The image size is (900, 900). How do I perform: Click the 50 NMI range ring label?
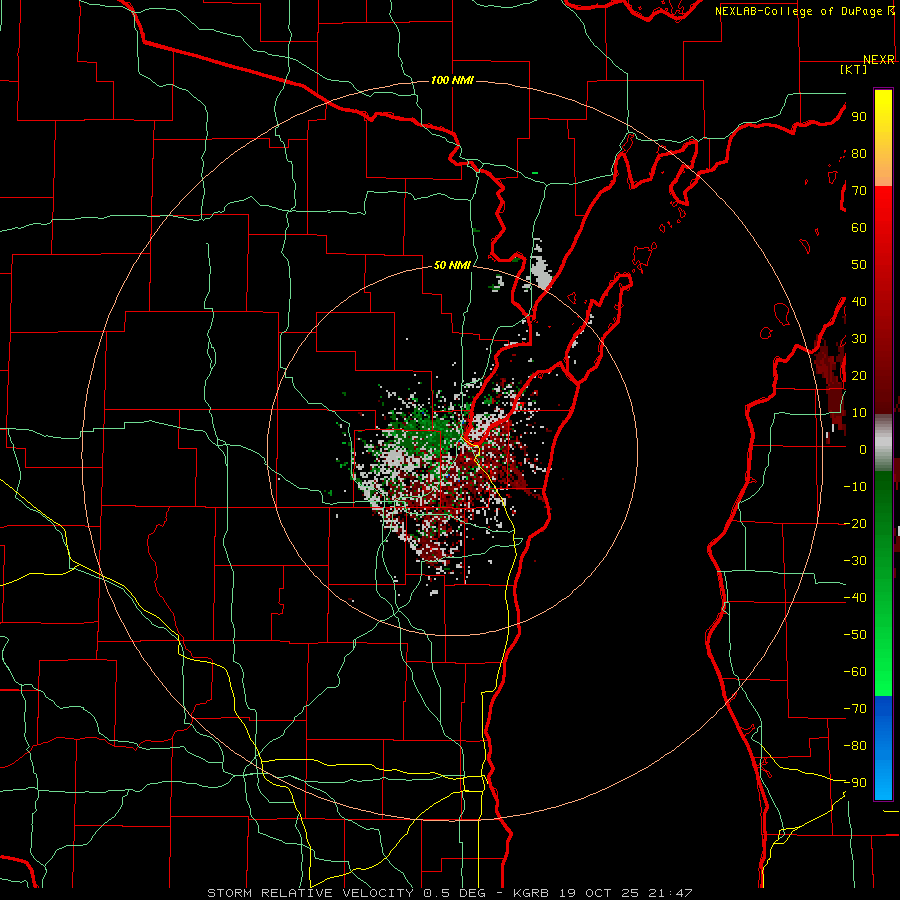click(452, 265)
